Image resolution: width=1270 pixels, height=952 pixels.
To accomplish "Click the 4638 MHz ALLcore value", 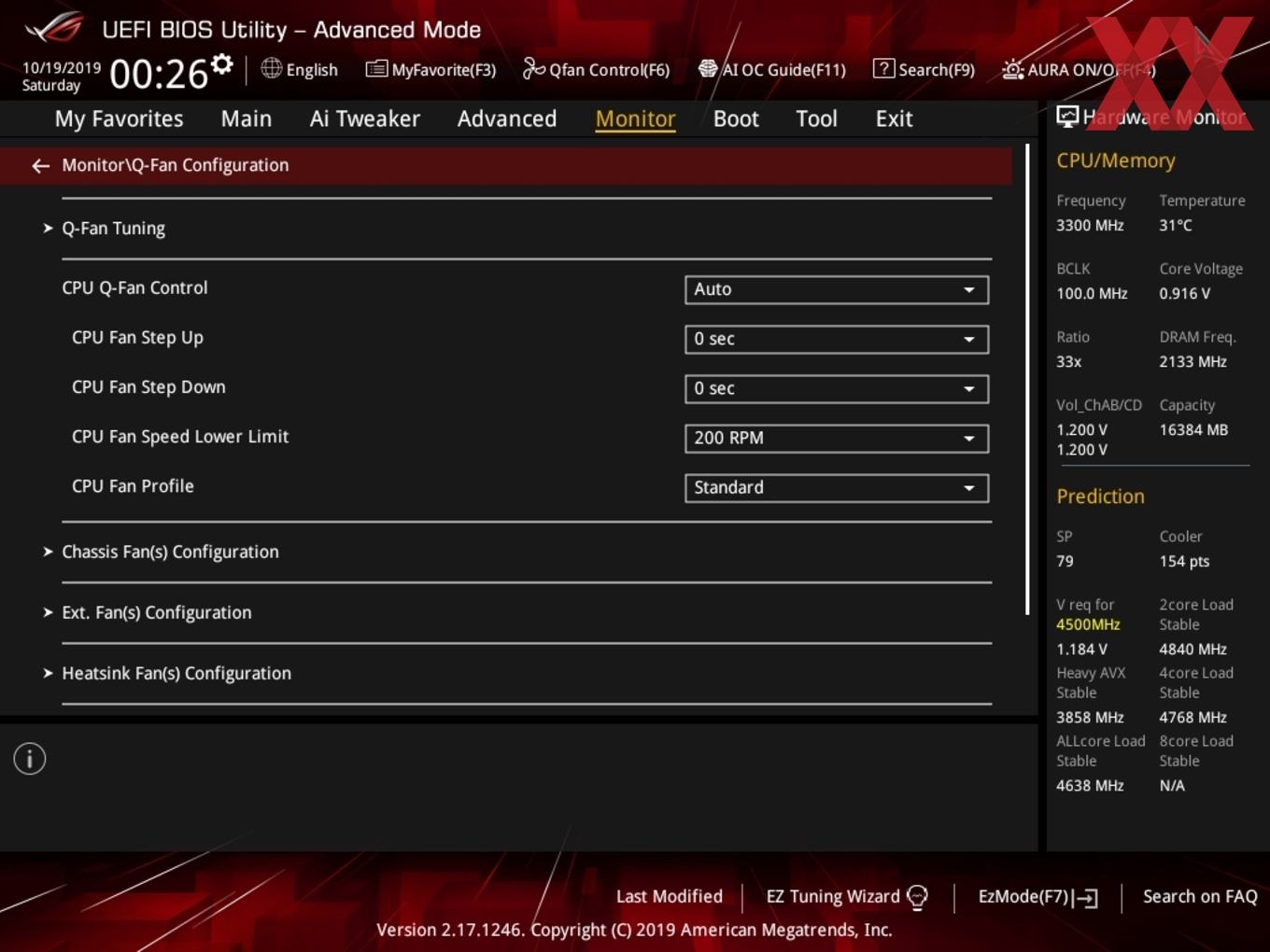I will pyautogui.click(x=1090, y=786).
